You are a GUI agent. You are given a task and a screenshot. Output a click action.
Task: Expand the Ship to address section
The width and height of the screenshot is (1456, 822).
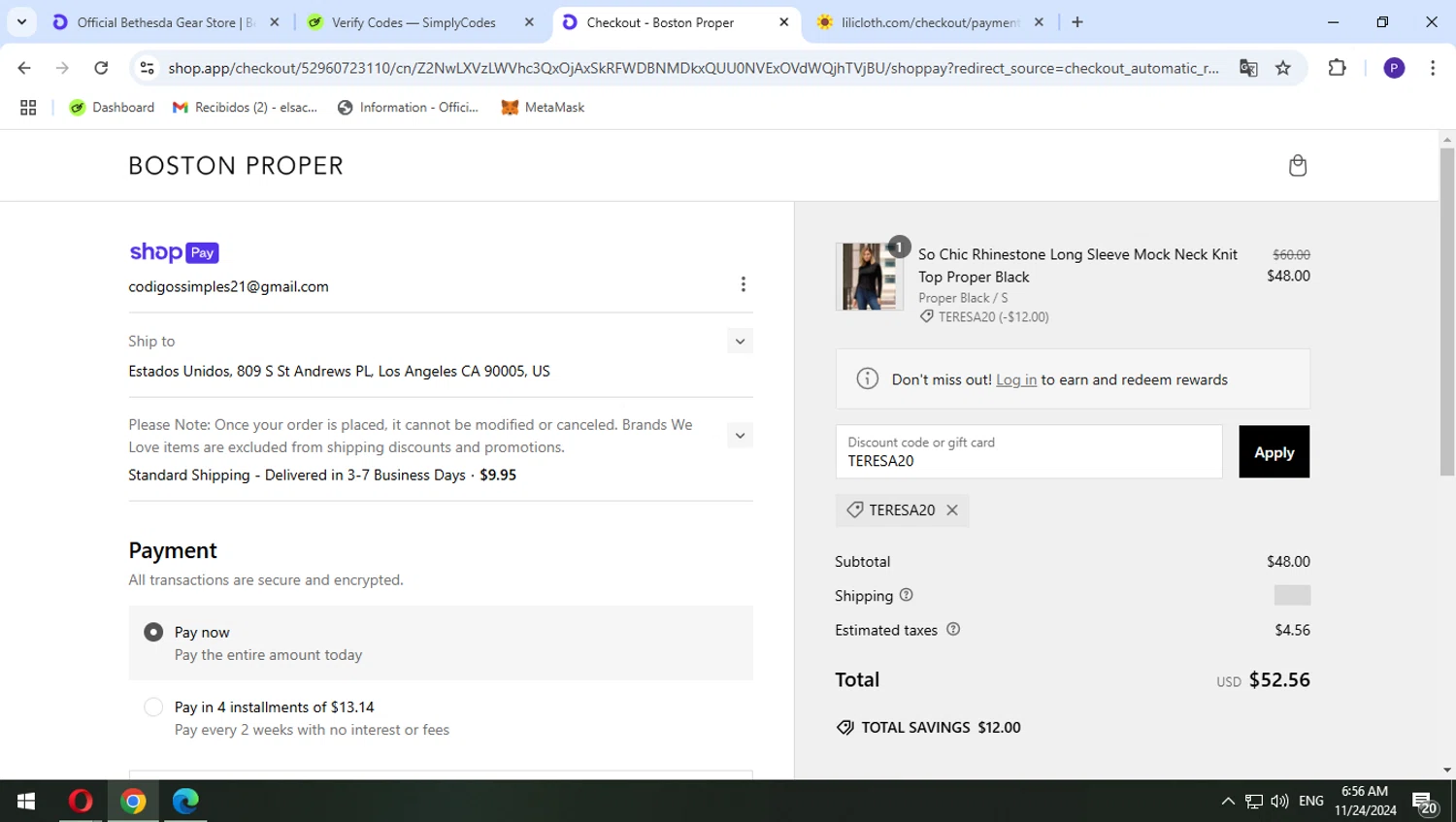tap(740, 342)
